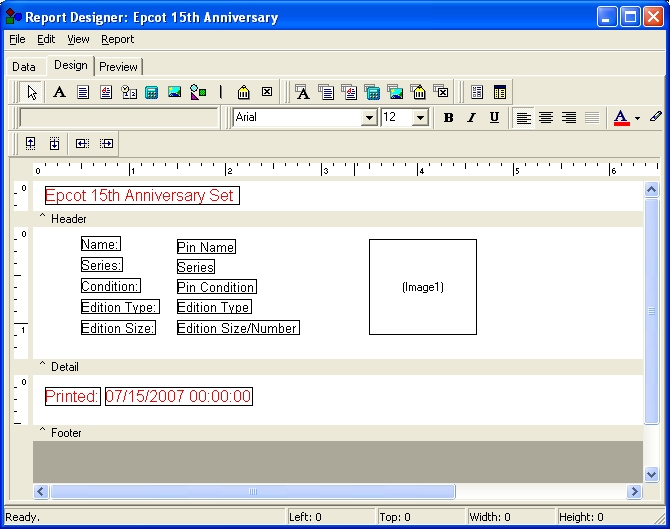Select the SubReport tool icon
The height and width of the screenshot is (529, 670).
500,92
